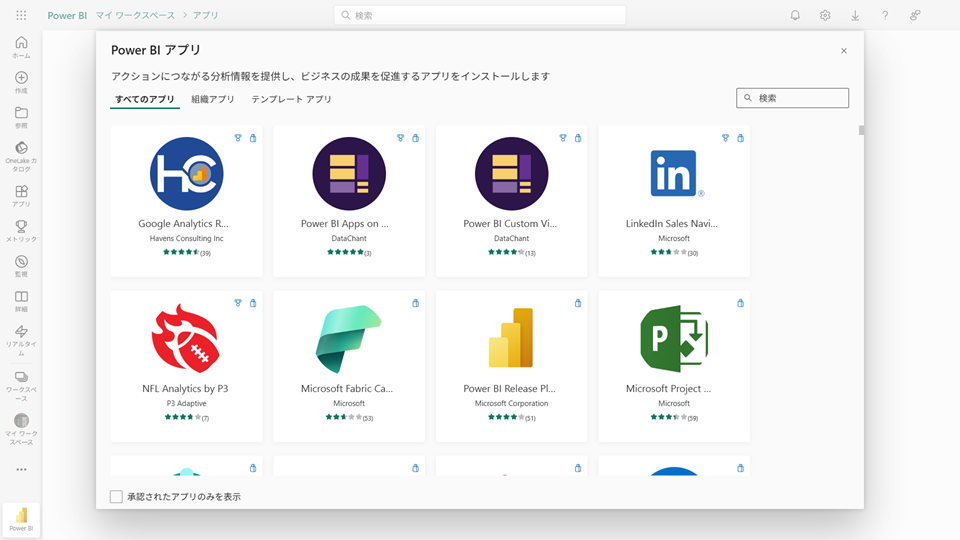Click shopping bag icon on Microsoft Project card
The height and width of the screenshot is (540, 960).
(740, 303)
